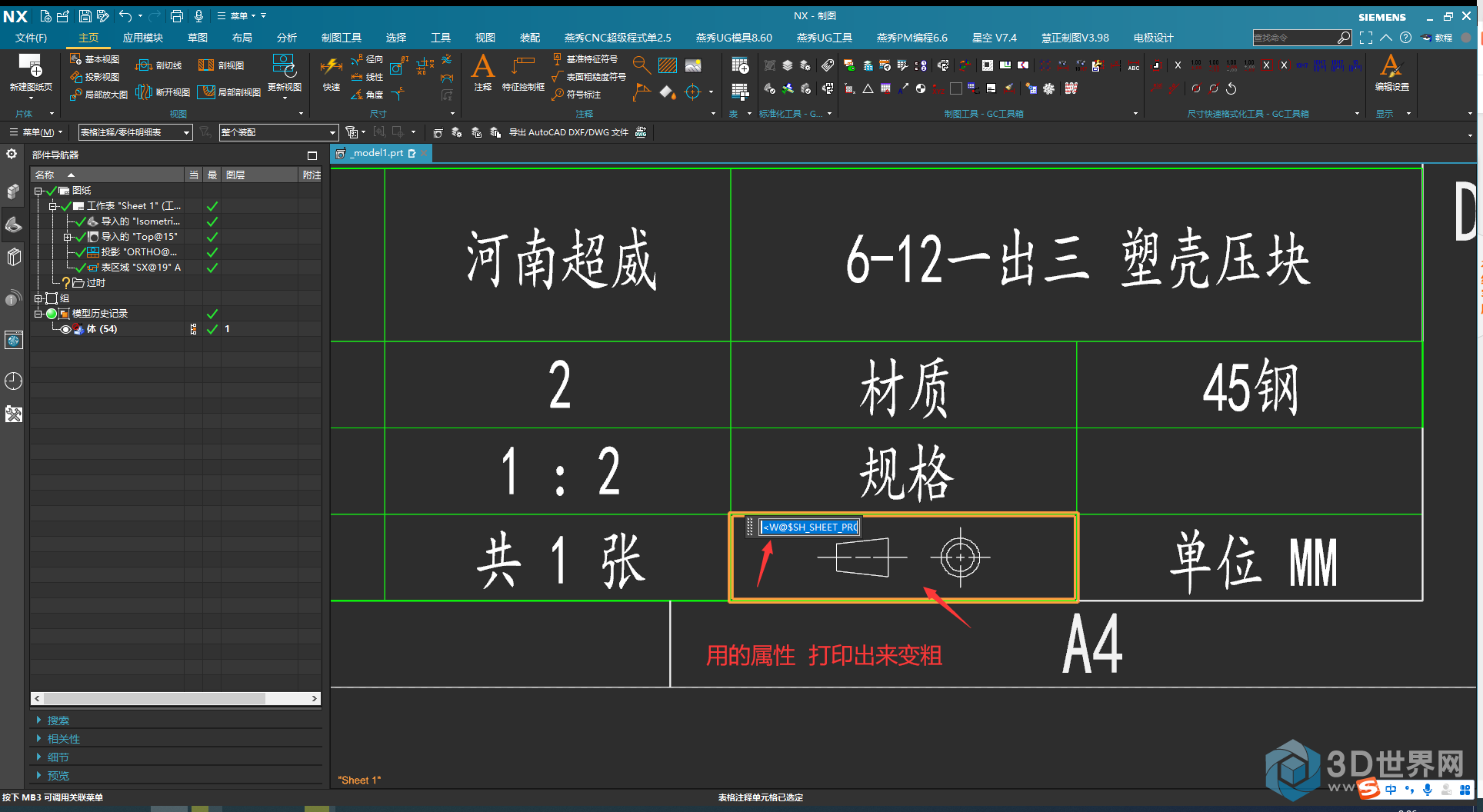1483x812 pixels.
Task: Toggle green status dot on 模型历史记录
Action: (52, 314)
